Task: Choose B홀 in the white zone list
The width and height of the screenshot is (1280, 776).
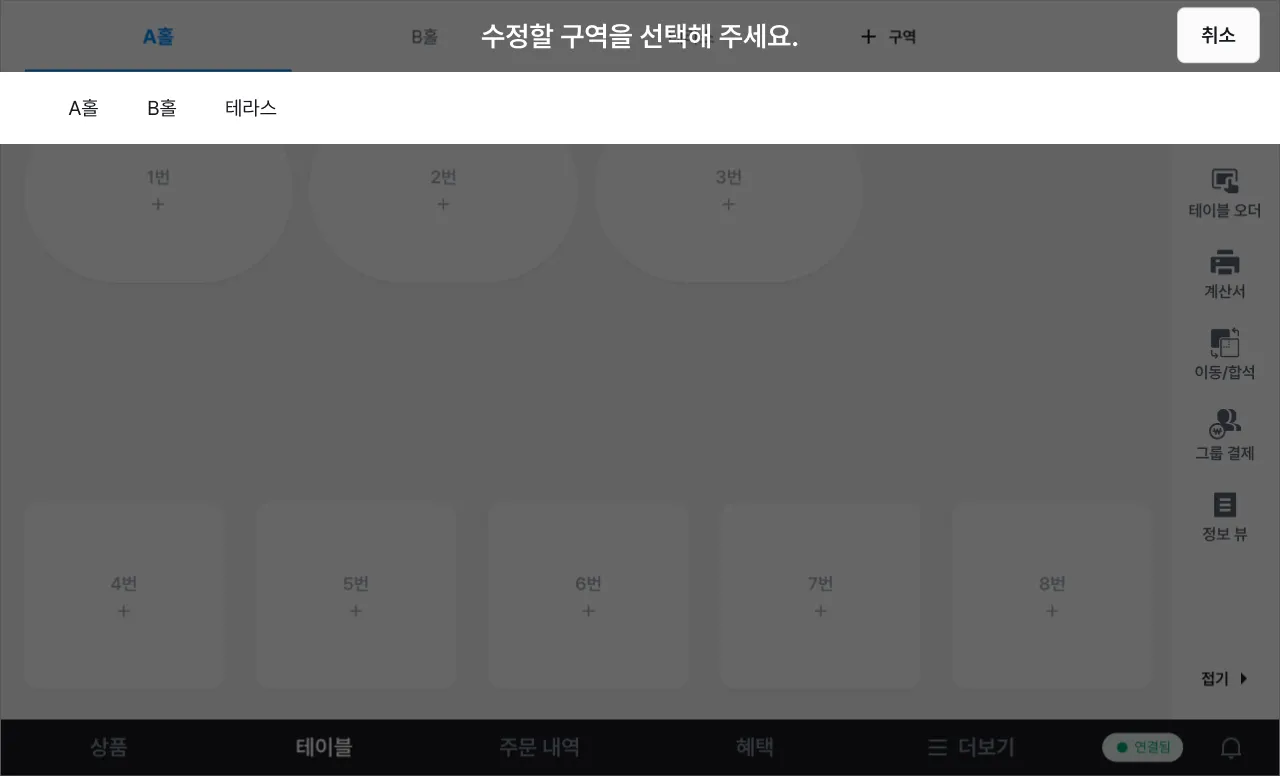Action: (x=162, y=108)
